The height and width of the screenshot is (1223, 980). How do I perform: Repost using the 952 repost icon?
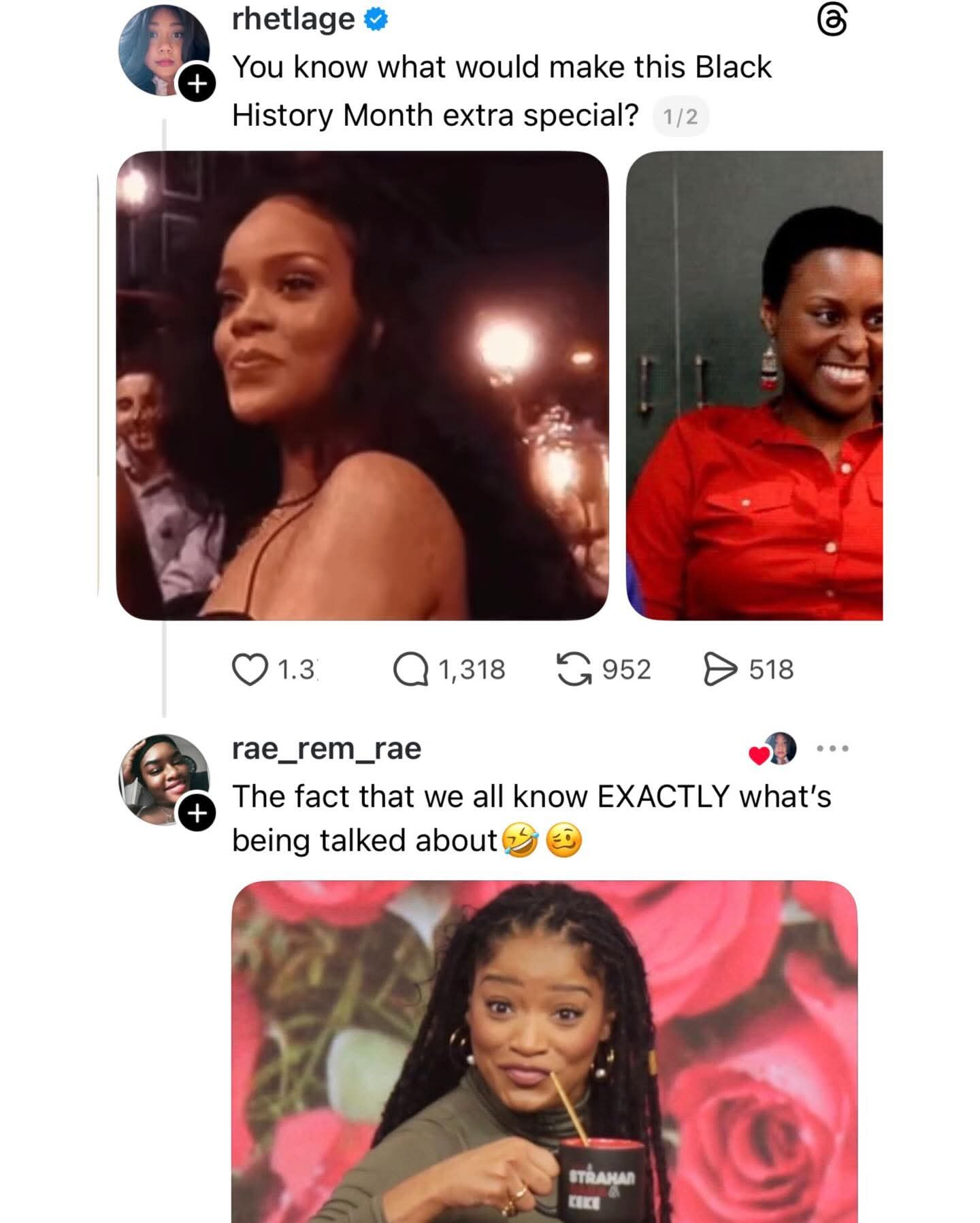(574, 669)
